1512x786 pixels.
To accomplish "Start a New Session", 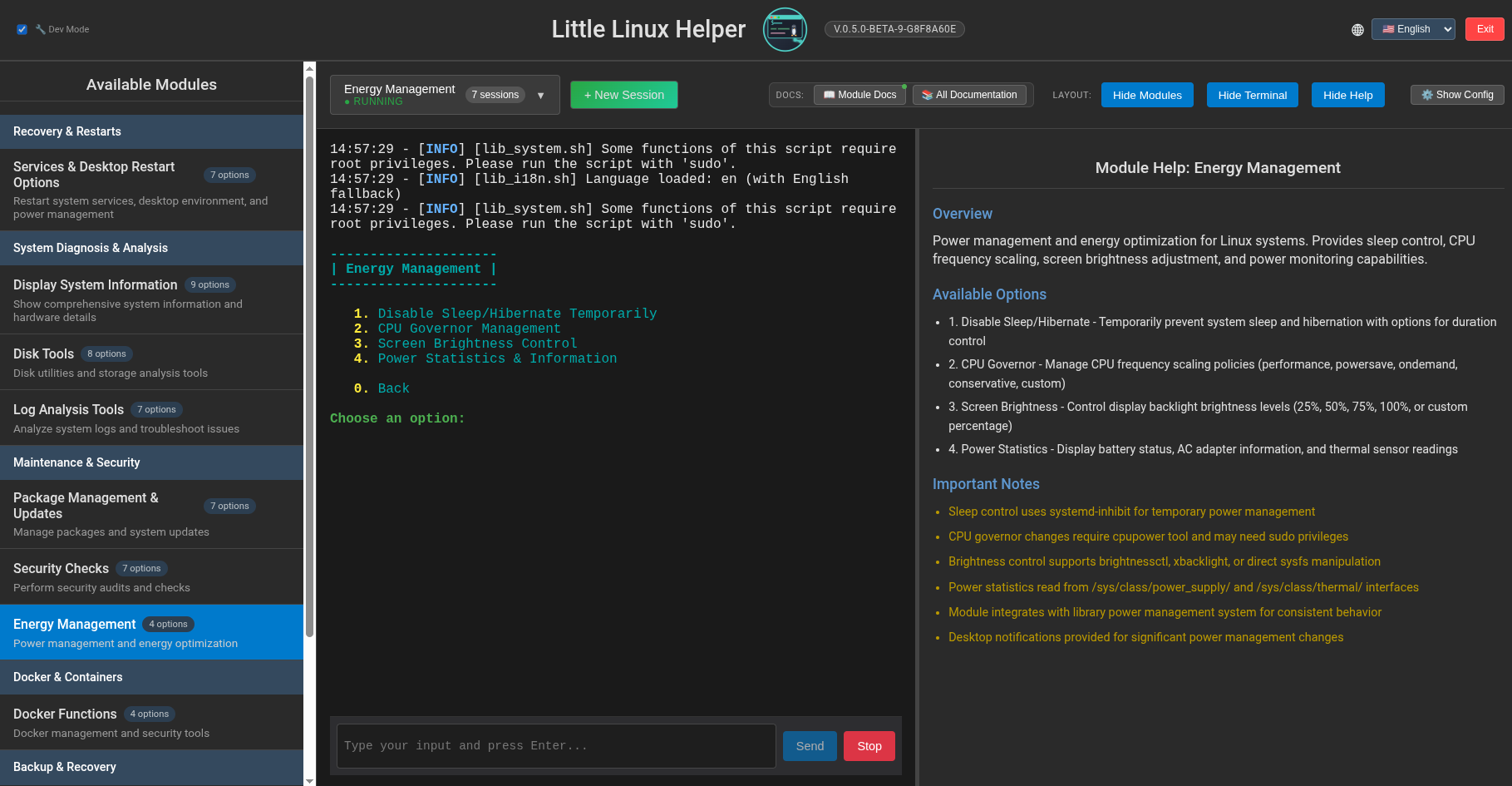I will click(x=624, y=95).
